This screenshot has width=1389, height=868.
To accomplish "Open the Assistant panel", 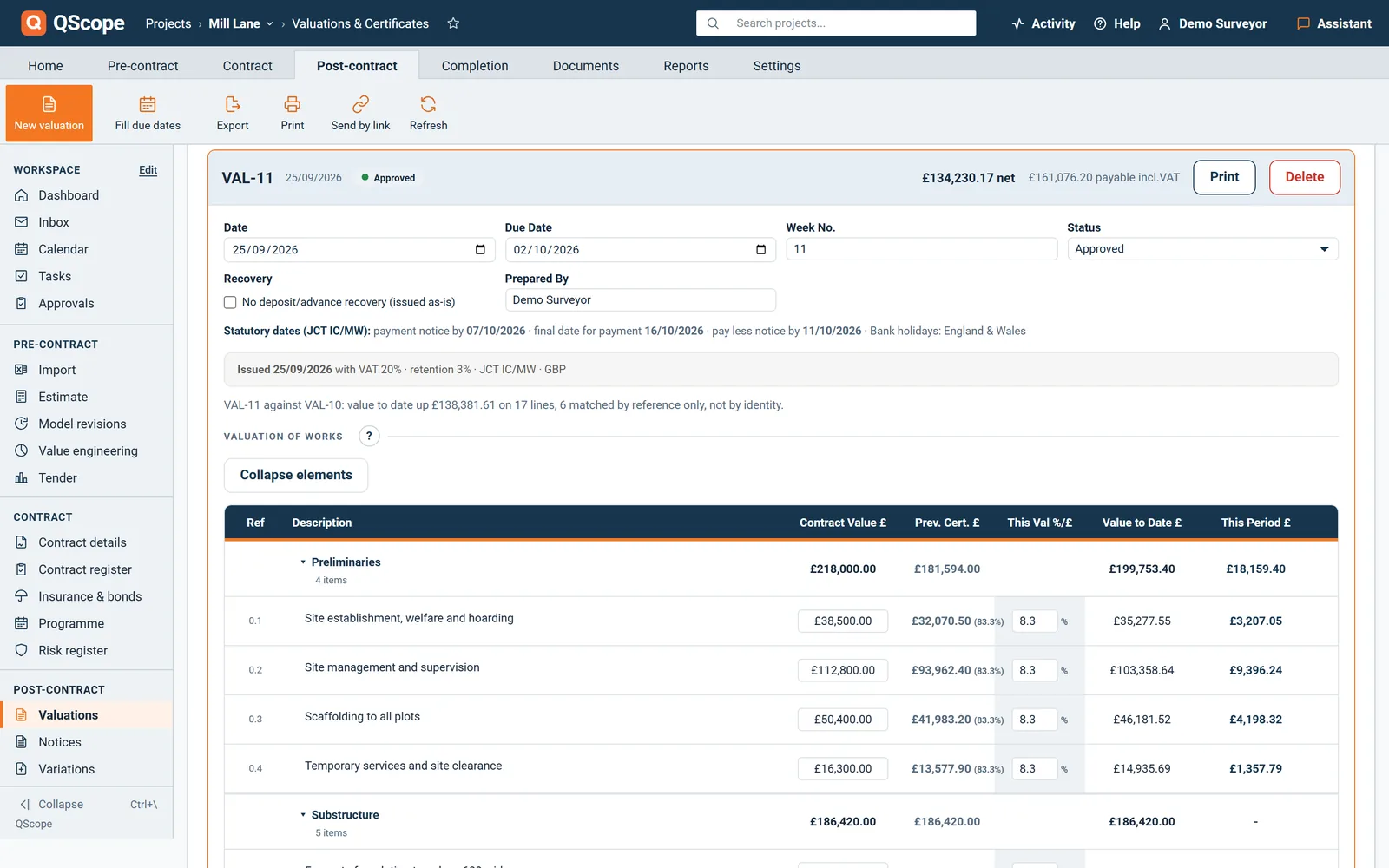I will click(x=1334, y=23).
